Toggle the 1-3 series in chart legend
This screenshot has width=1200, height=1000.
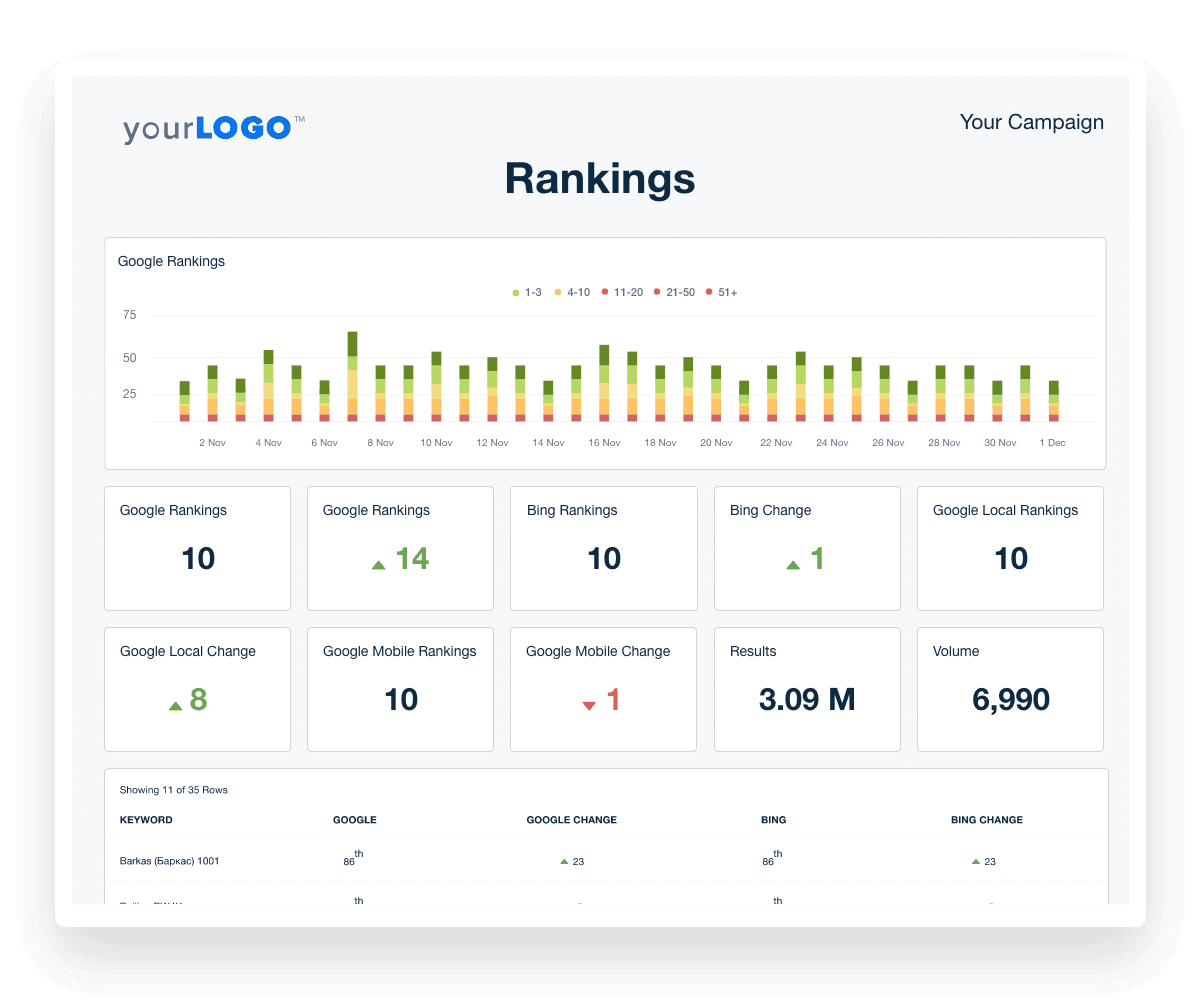[x=526, y=292]
